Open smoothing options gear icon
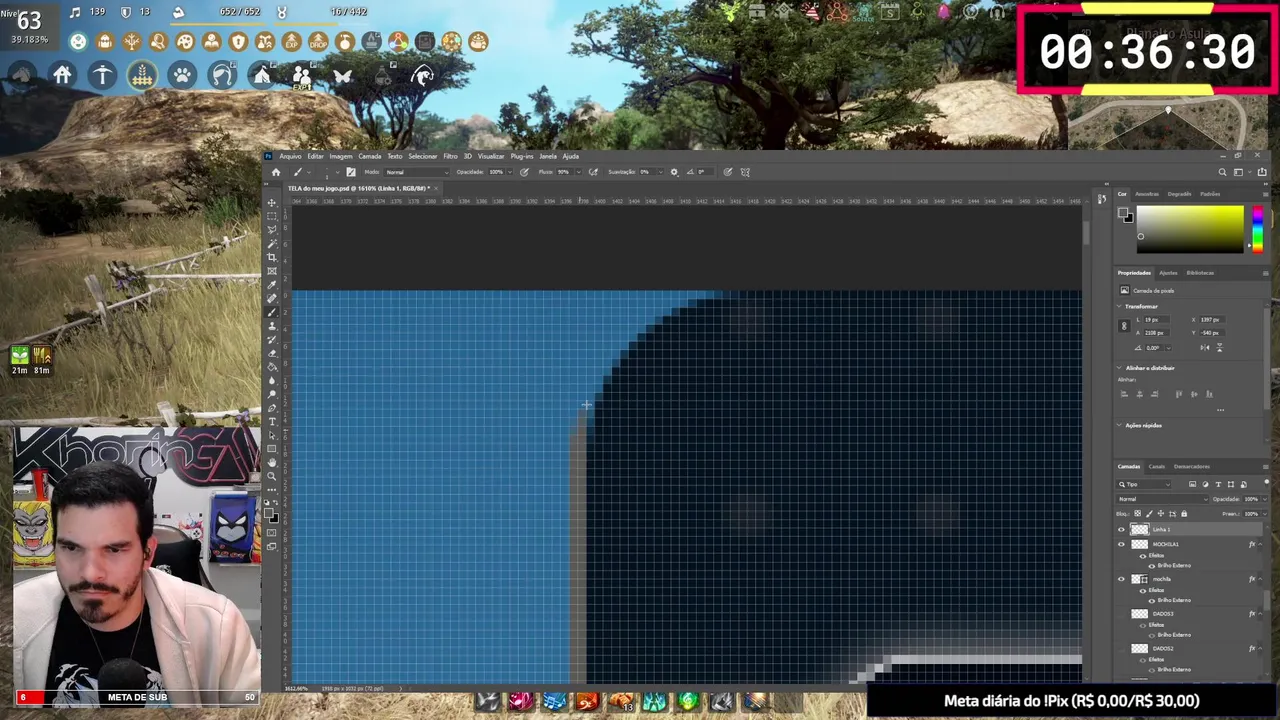 pos(674,172)
